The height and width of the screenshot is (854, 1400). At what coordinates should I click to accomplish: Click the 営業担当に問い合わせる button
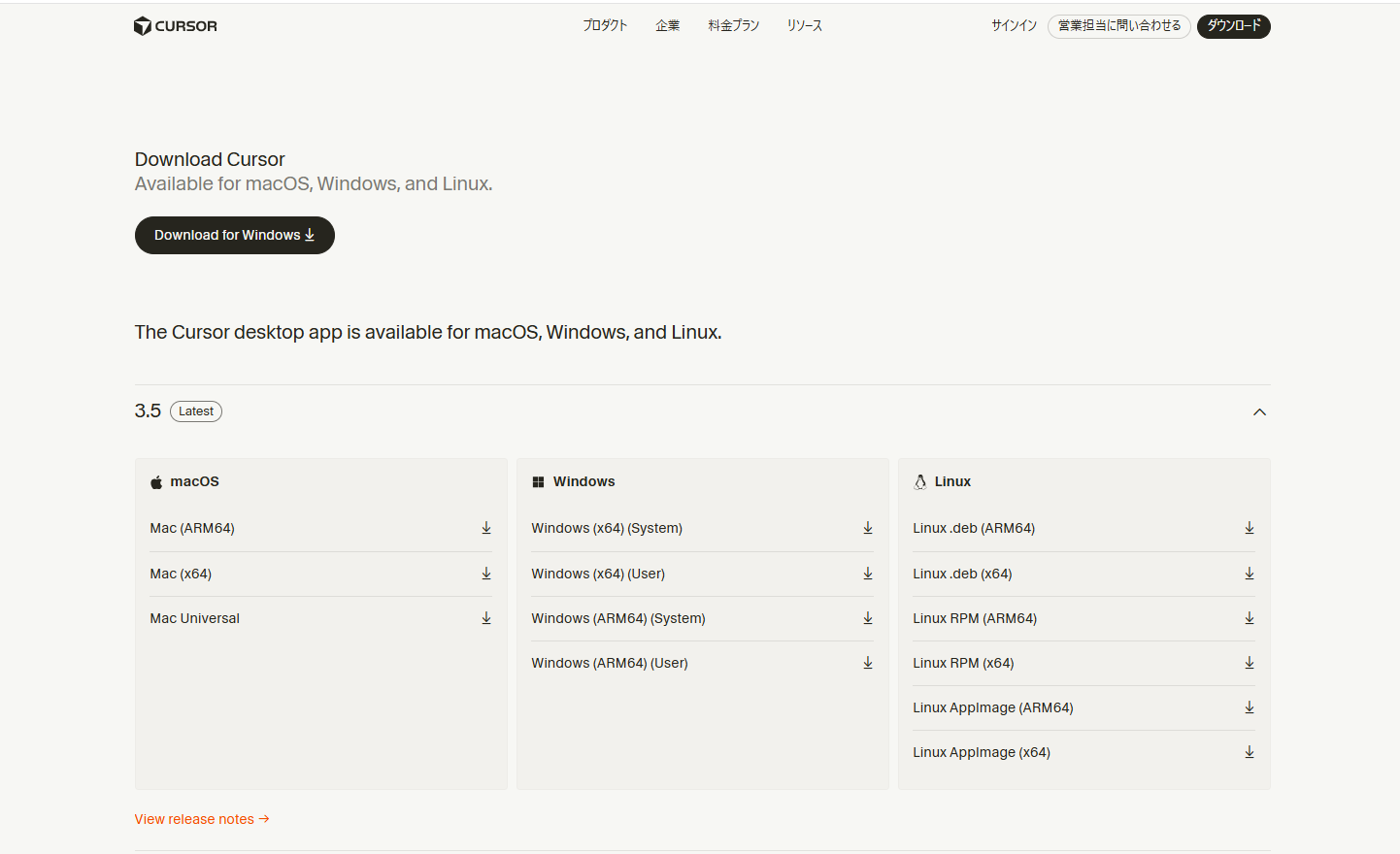click(1119, 26)
